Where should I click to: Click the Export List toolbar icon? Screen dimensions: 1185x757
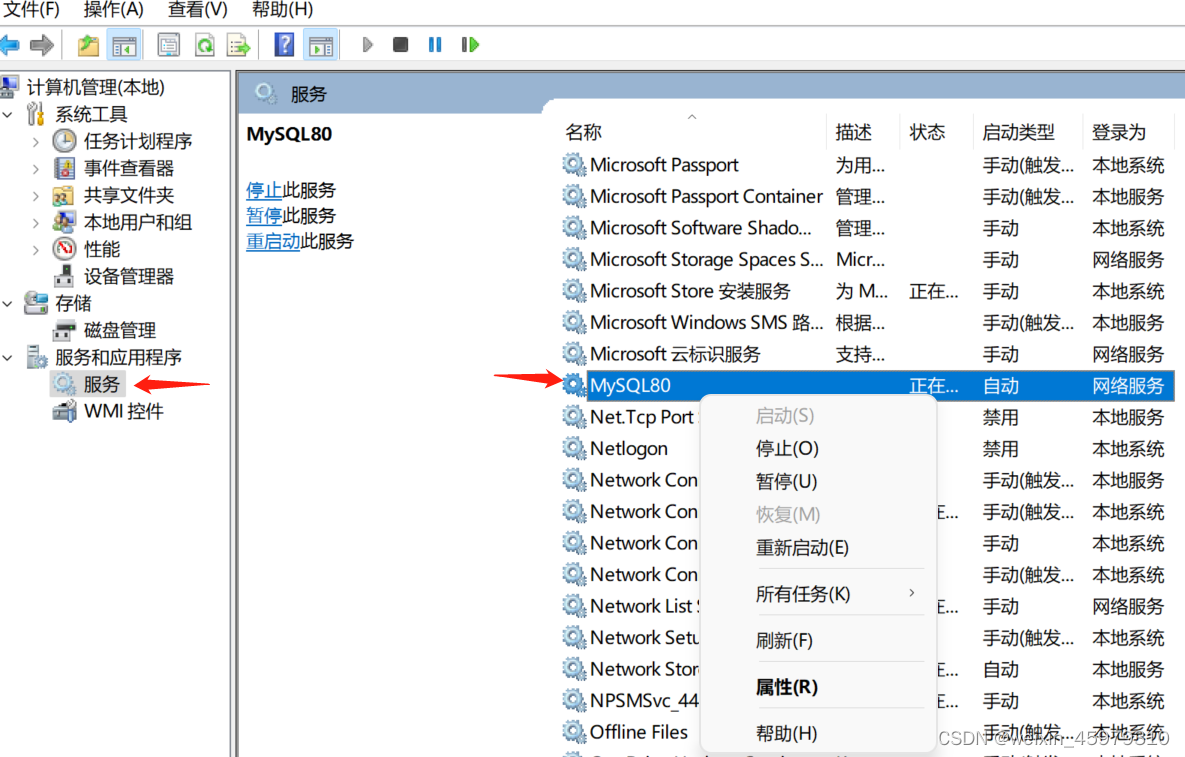click(238, 45)
